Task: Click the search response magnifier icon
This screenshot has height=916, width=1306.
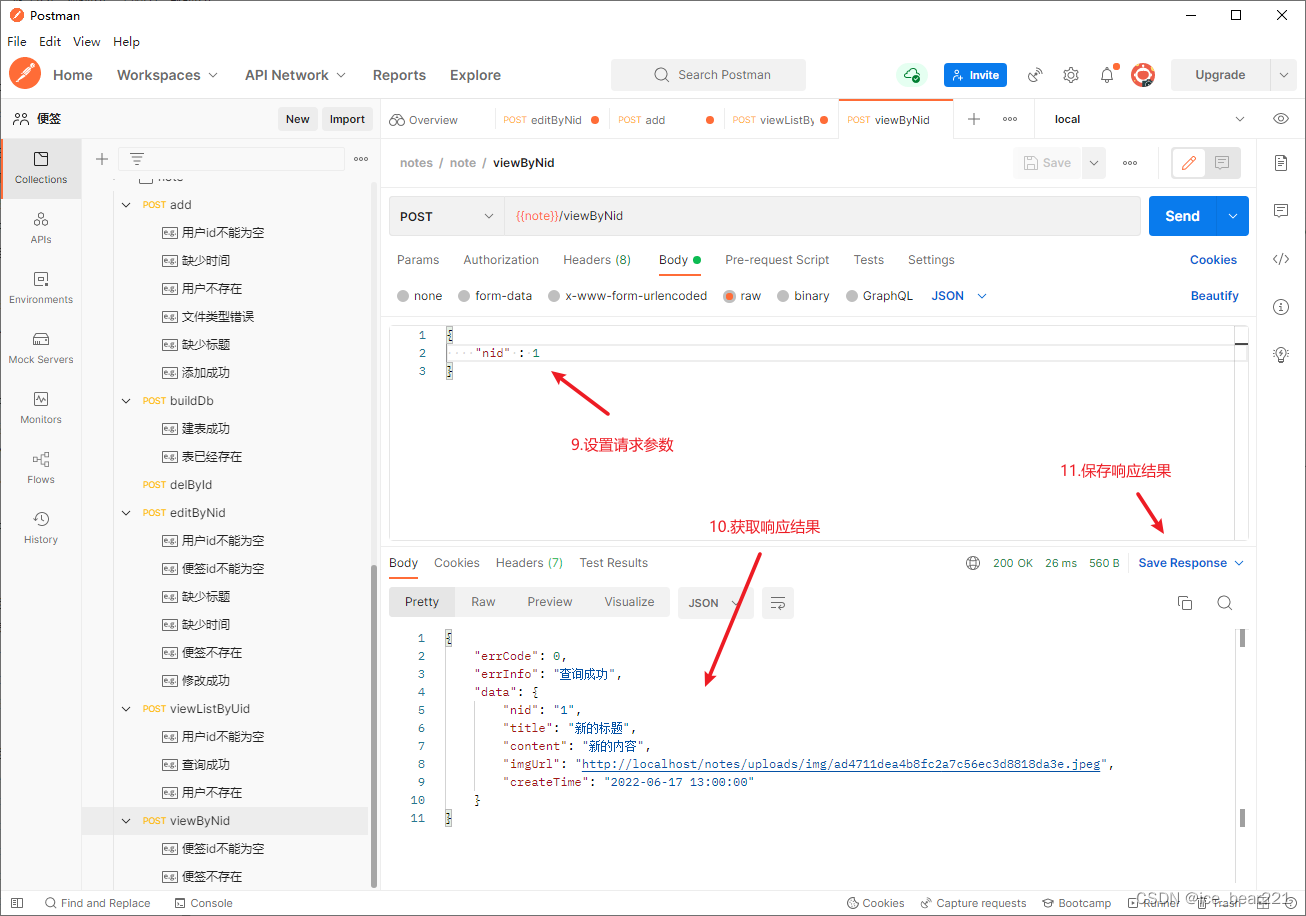Action: click(1225, 603)
